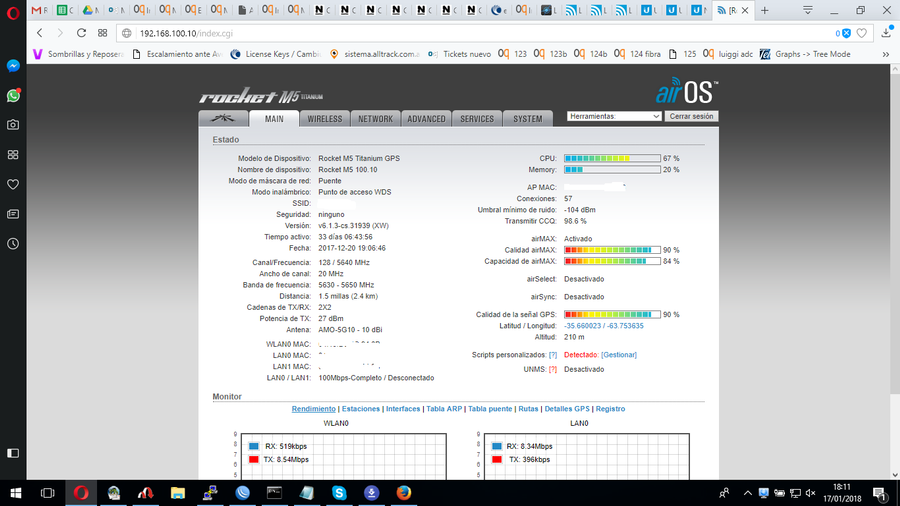Open the Tabla puente link
The width and height of the screenshot is (900, 506).
point(490,409)
